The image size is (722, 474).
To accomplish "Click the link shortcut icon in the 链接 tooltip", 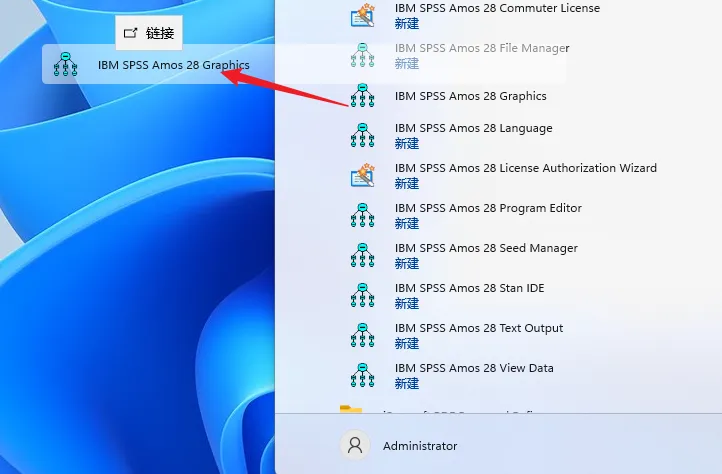I will click(x=131, y=33).
